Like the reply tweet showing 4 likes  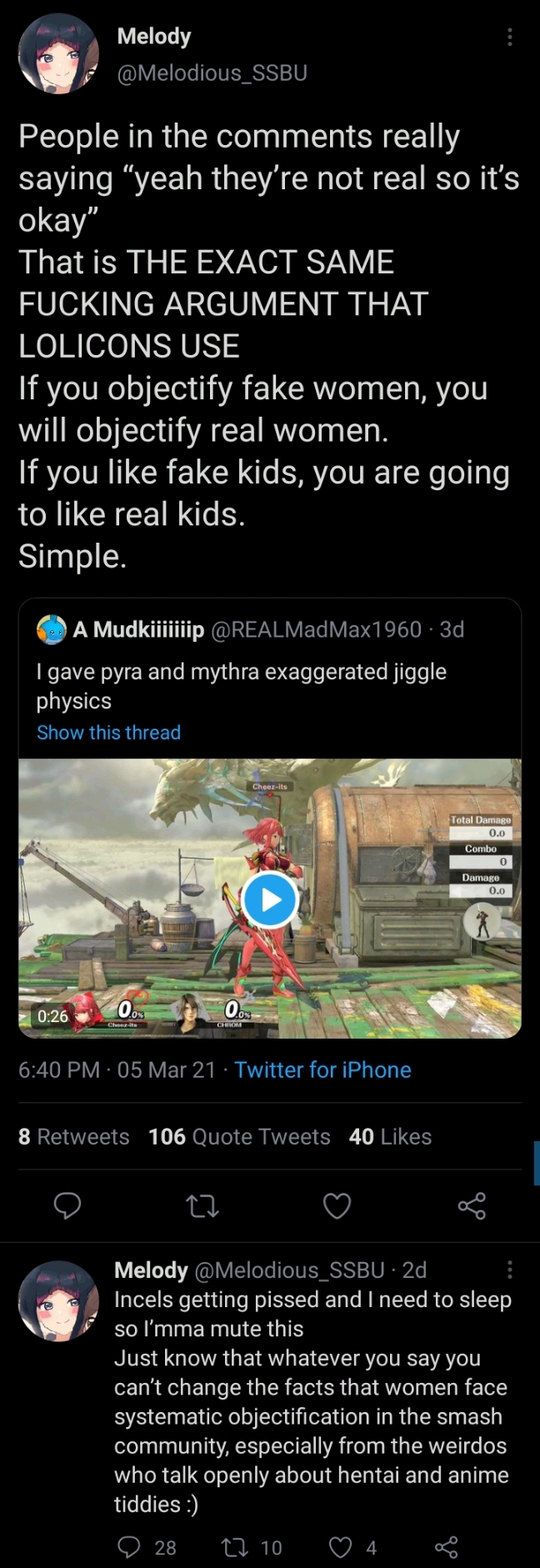[x=353, y=1547]
